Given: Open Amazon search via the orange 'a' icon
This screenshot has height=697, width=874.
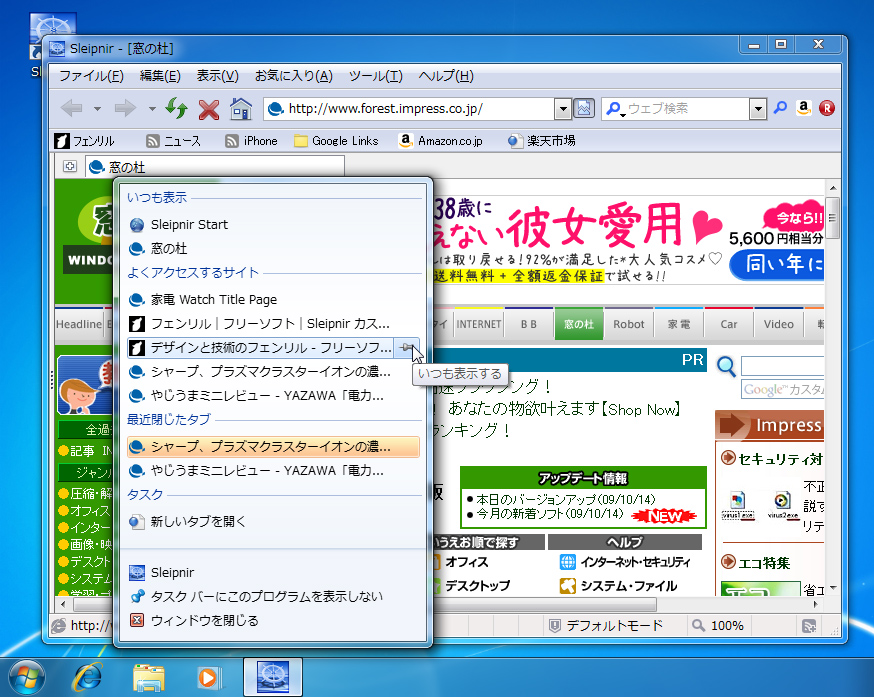Looking at the screenshot, I should pyautogui.click(x=803, y=108).
